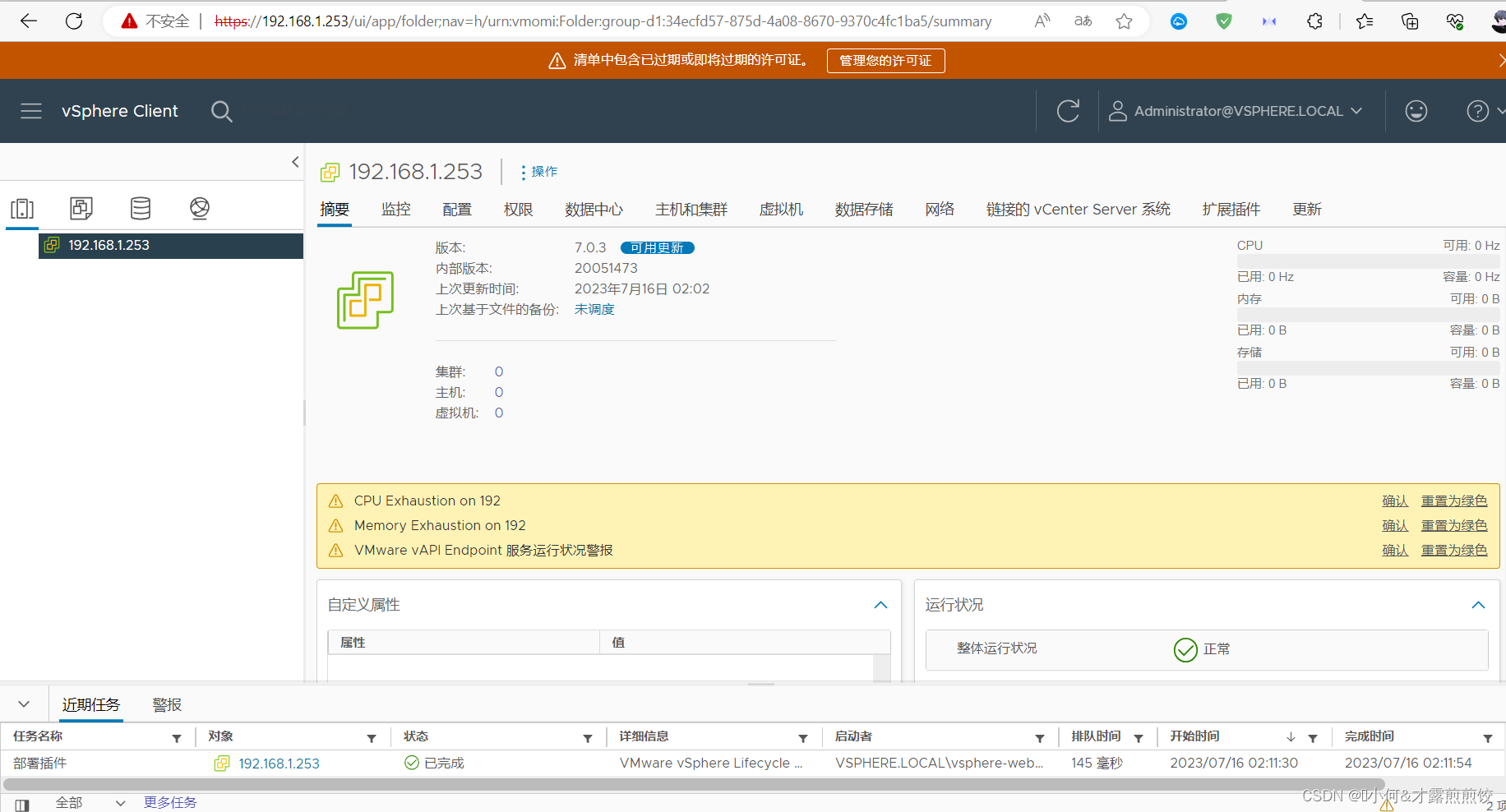Click the browser address bar URL

pyautogui.click(x=603, y=21)
